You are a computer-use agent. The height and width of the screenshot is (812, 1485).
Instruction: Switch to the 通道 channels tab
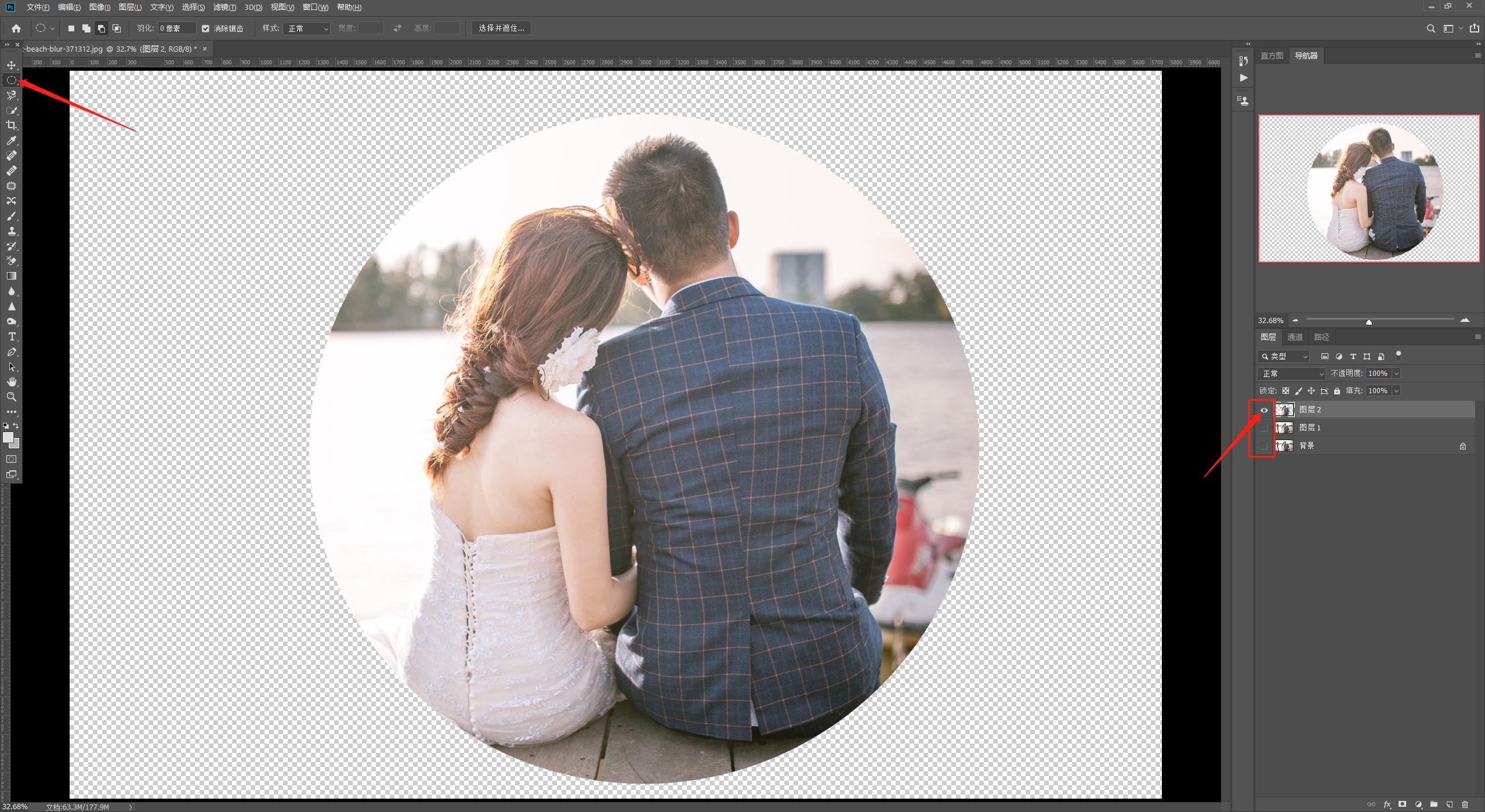coord(1295,337)
